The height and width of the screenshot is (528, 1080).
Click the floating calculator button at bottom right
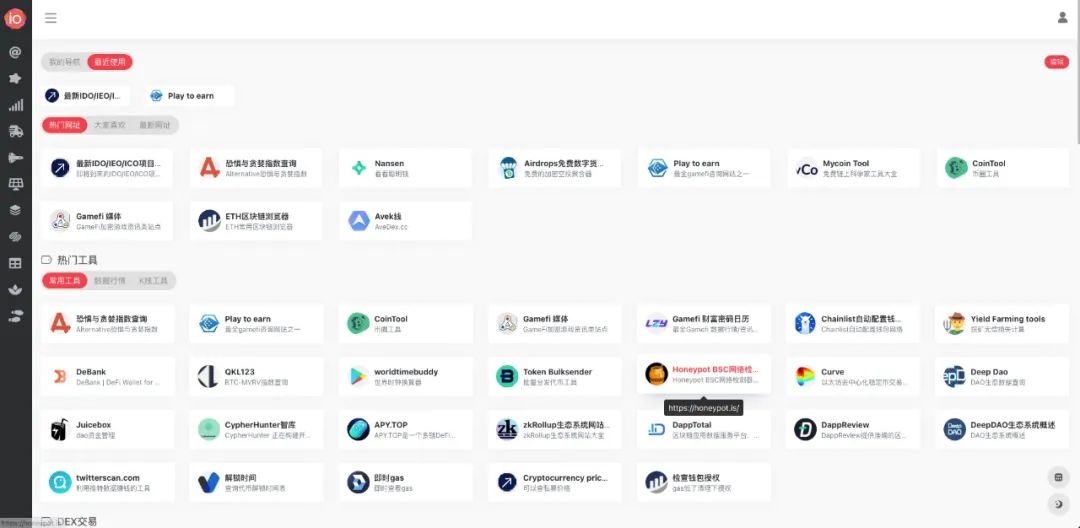coord(1059,476)
